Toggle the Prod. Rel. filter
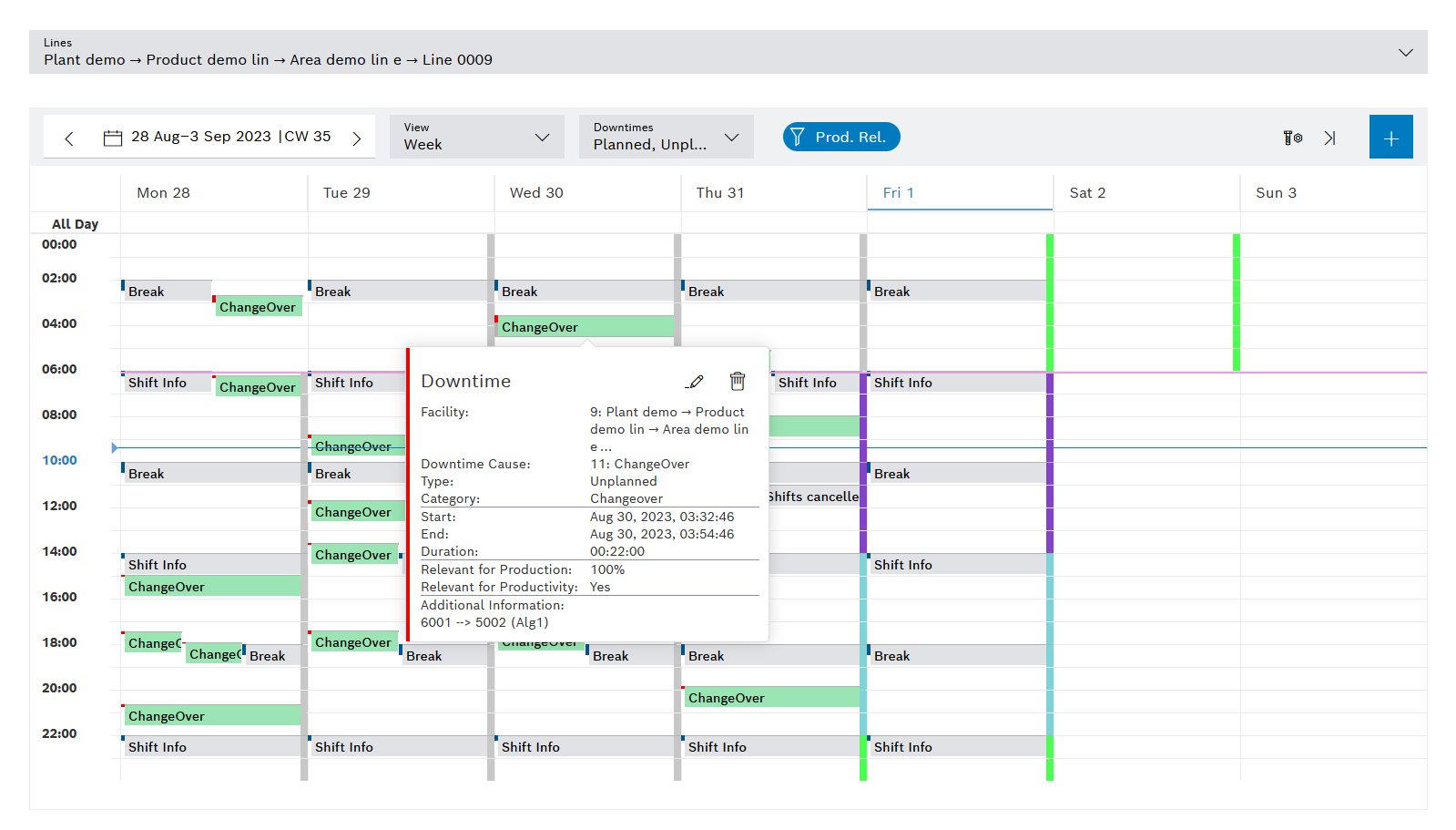 (840, 137)
